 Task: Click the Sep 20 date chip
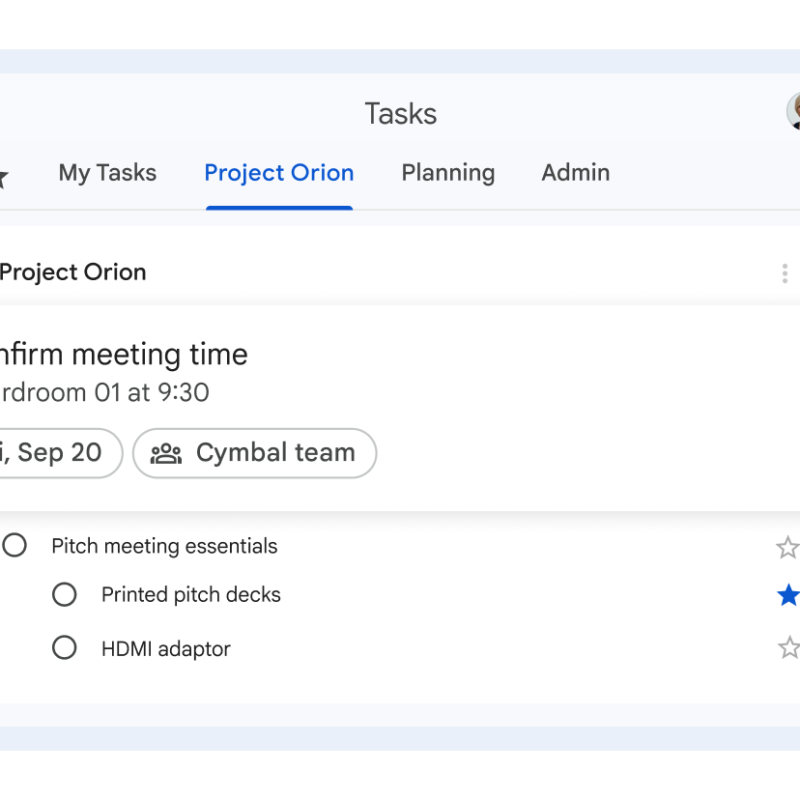[55, 453]
